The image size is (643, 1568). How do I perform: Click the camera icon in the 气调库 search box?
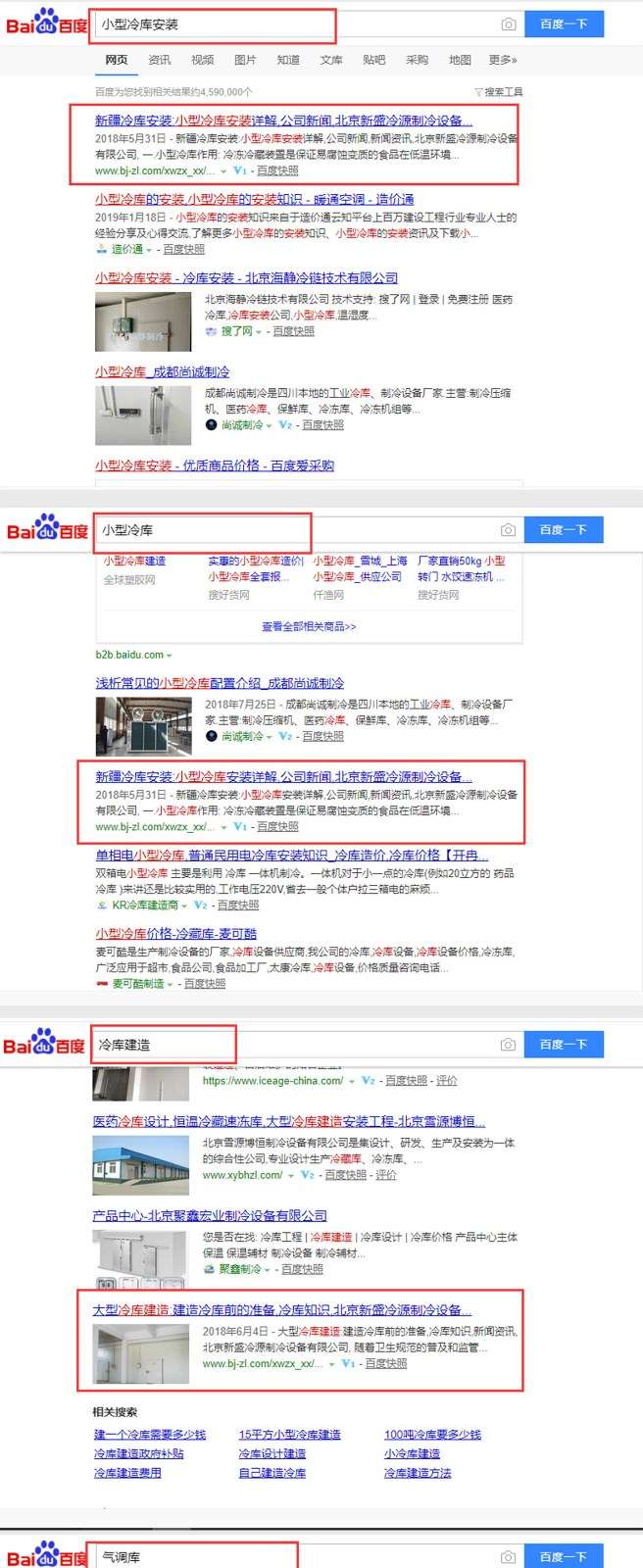tap(508, 1556)
